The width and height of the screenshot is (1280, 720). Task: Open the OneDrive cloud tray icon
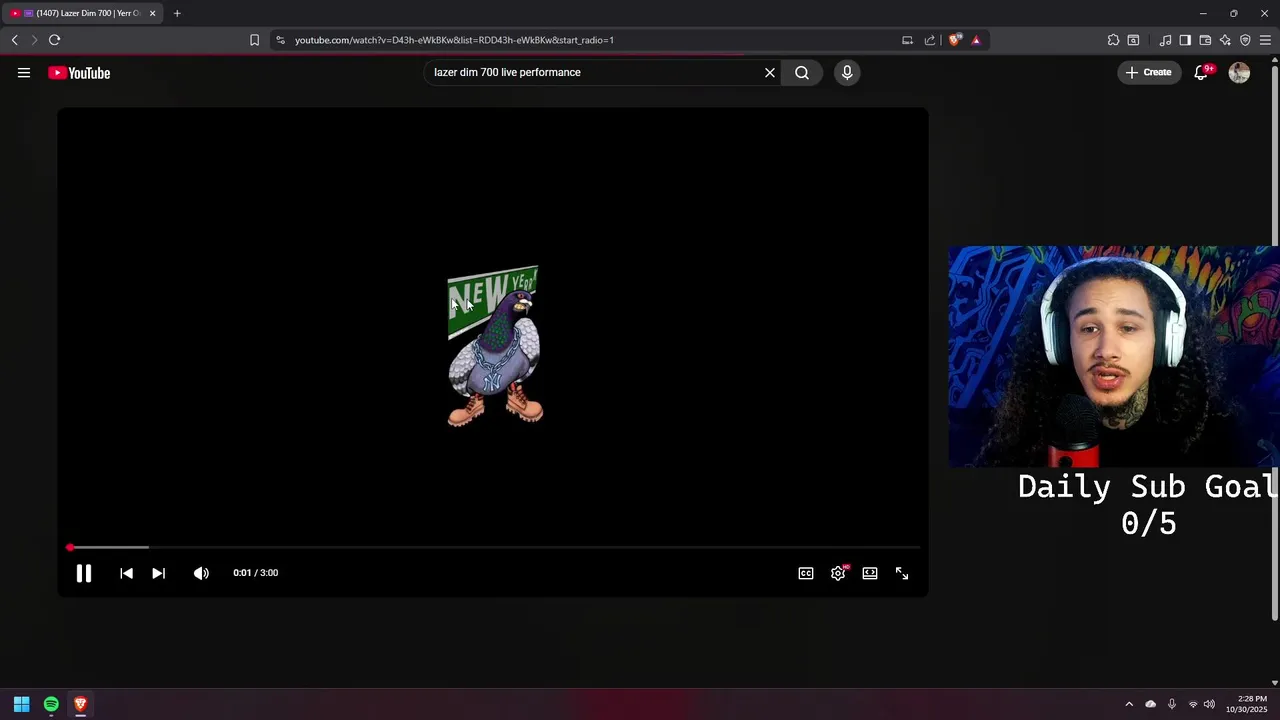click(x=1150, y=704)
